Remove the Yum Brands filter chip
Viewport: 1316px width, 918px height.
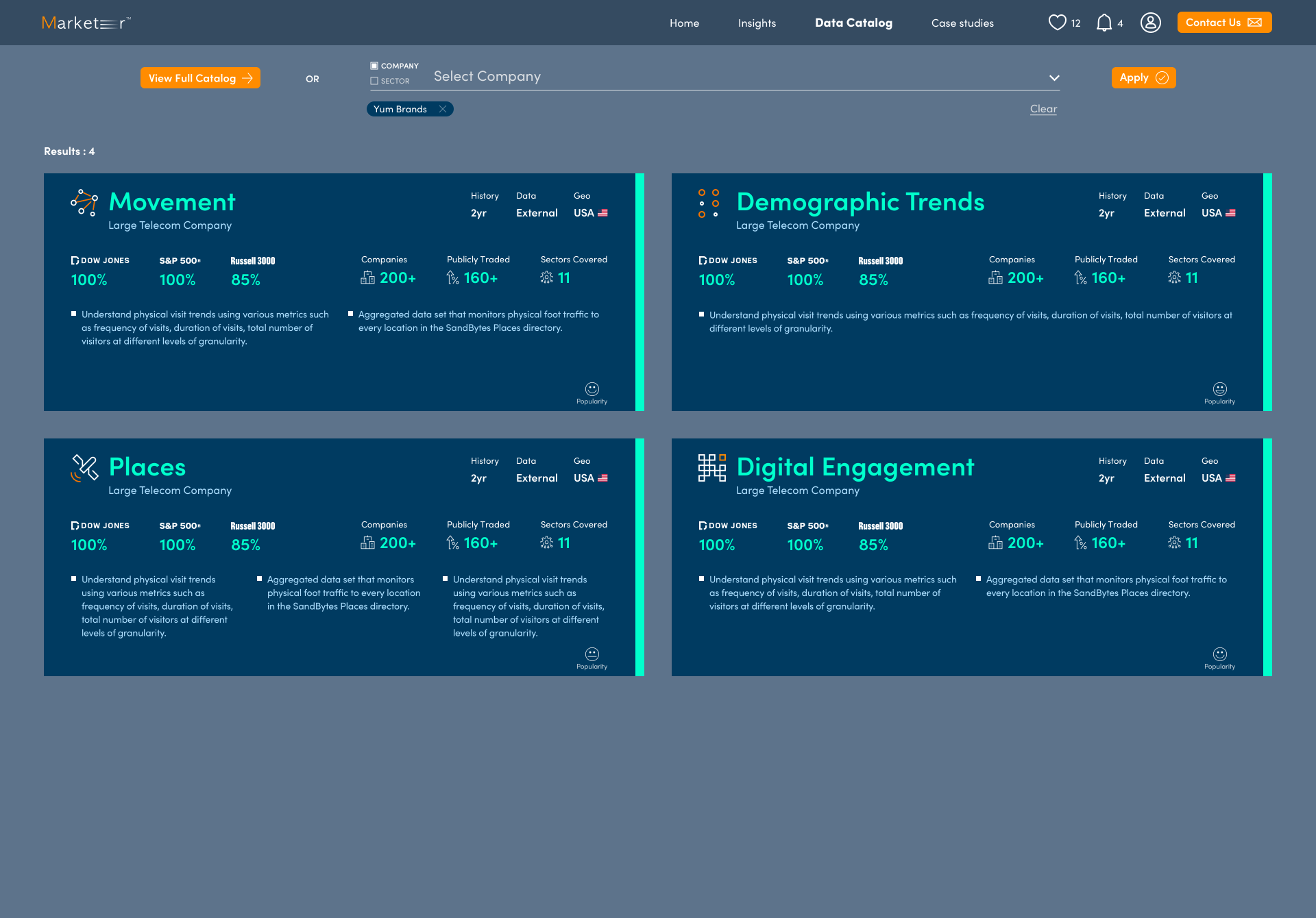(x=443, y=109)
